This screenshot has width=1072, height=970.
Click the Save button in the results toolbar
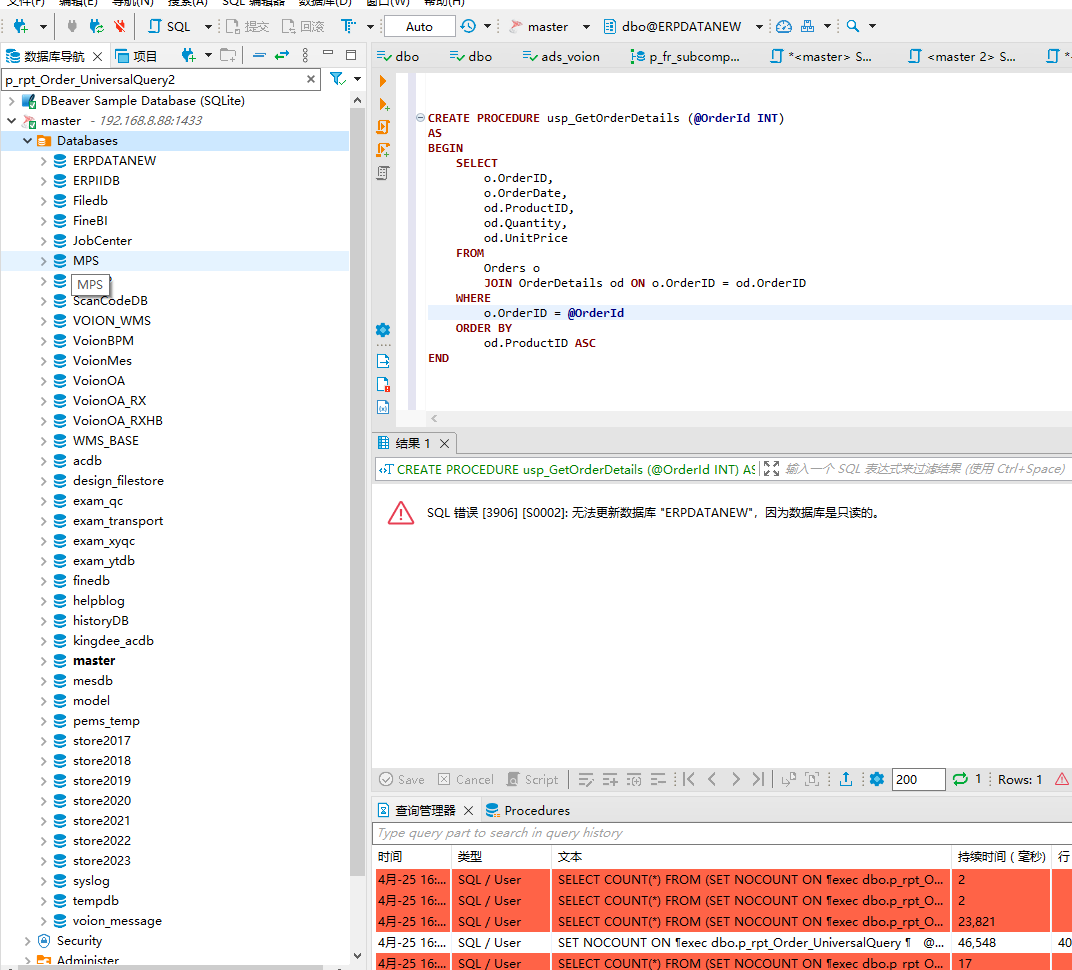402,779
